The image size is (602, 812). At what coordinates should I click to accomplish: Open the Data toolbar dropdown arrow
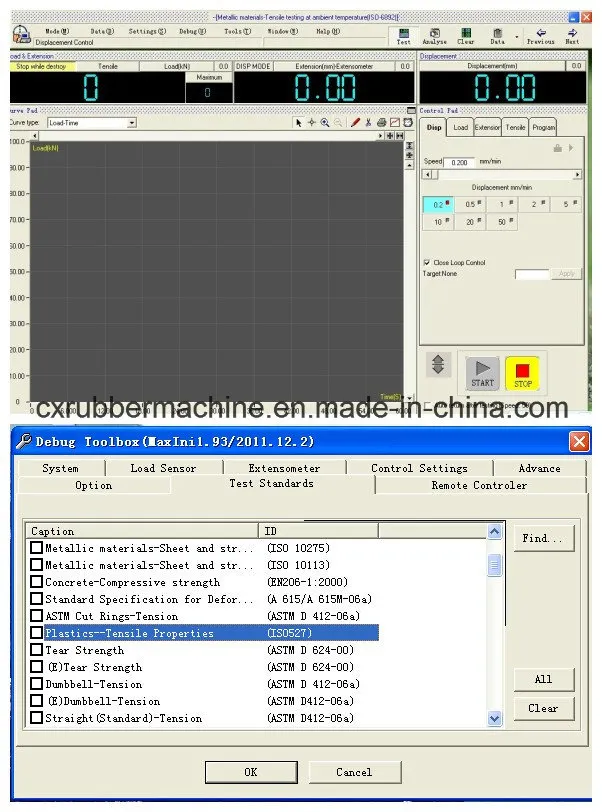517,36
